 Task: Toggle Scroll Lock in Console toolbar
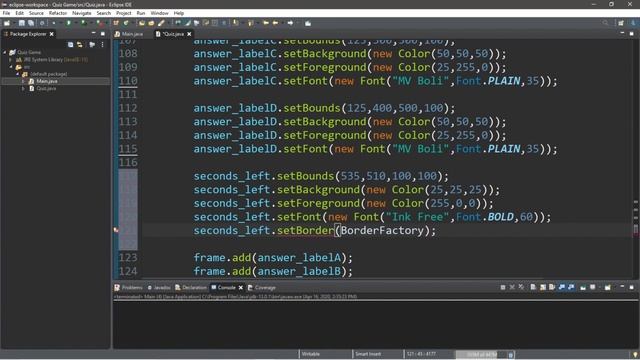pos(543,287)
